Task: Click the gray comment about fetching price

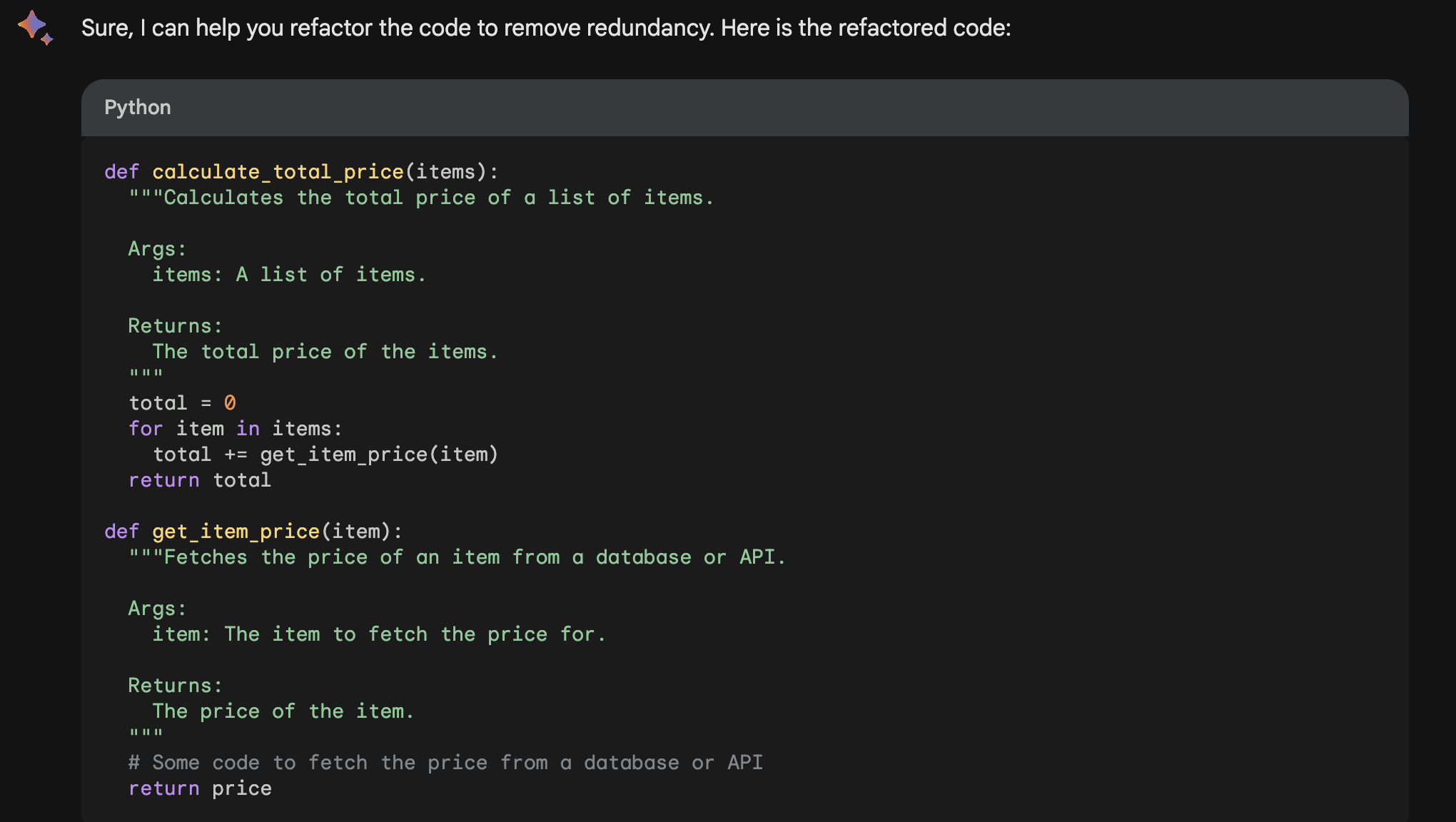Action: click(445, 763)
